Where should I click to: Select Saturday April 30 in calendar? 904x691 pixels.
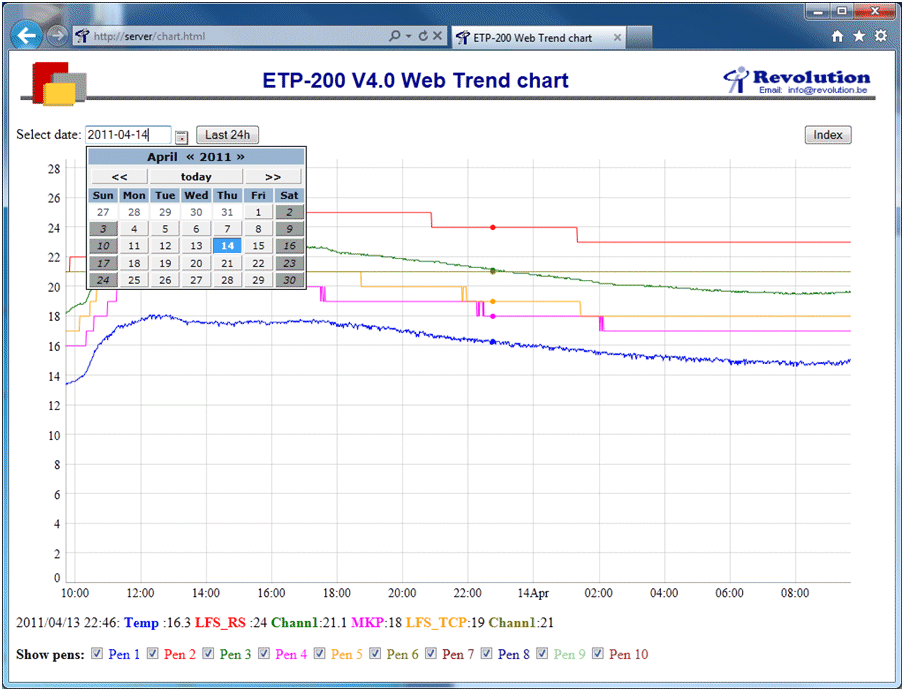[x=289, y=280]
